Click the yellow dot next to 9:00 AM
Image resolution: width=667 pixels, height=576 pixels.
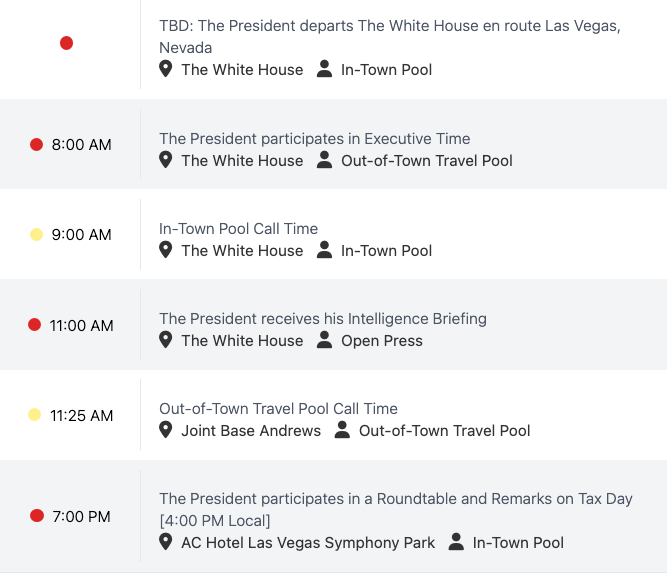pos(37,235)
